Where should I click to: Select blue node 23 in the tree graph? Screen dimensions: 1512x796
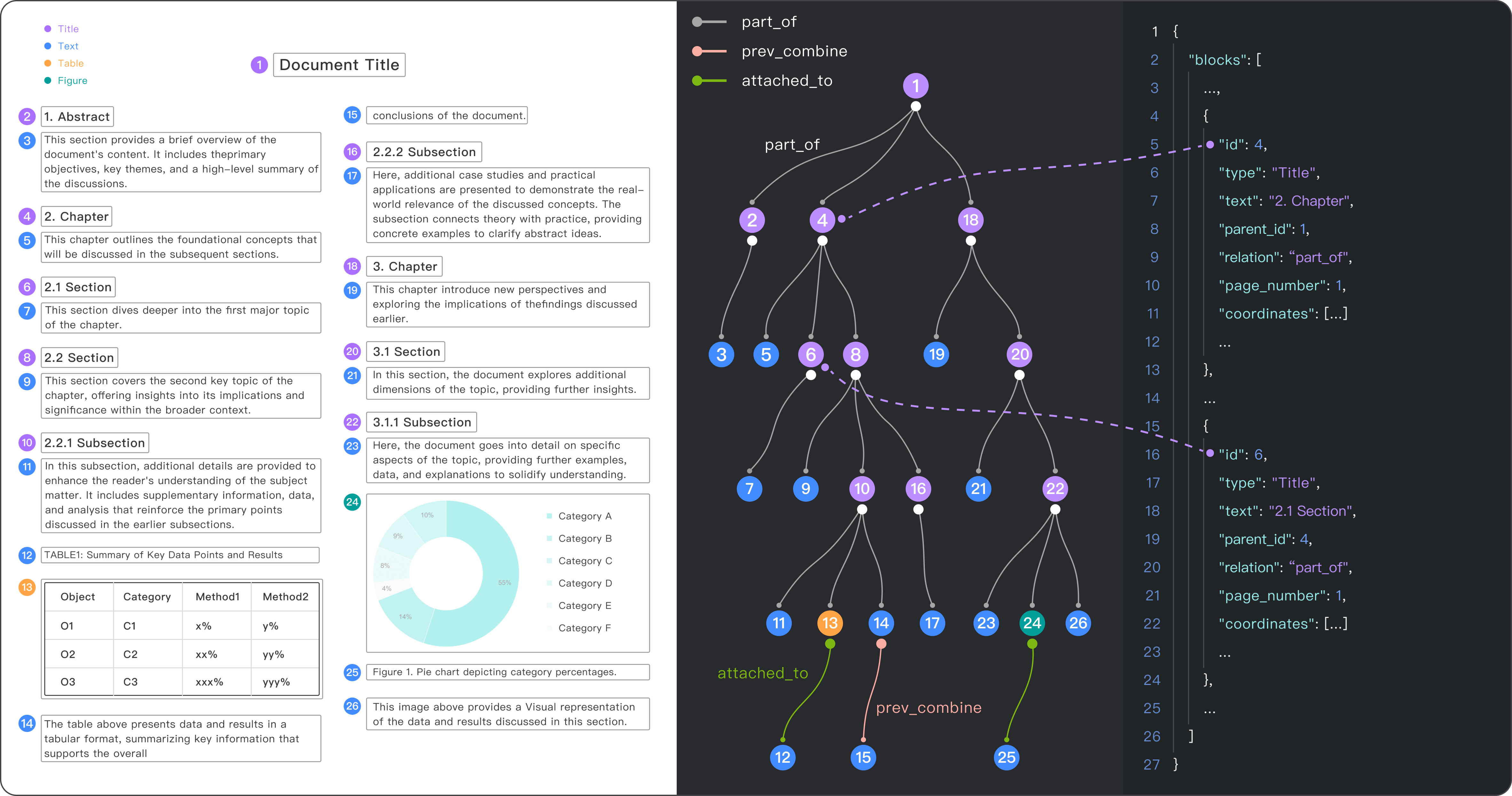986,623
